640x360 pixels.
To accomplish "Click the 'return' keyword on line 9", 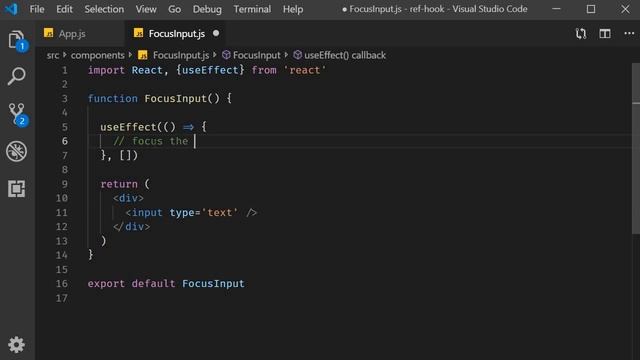I will 119,184.
